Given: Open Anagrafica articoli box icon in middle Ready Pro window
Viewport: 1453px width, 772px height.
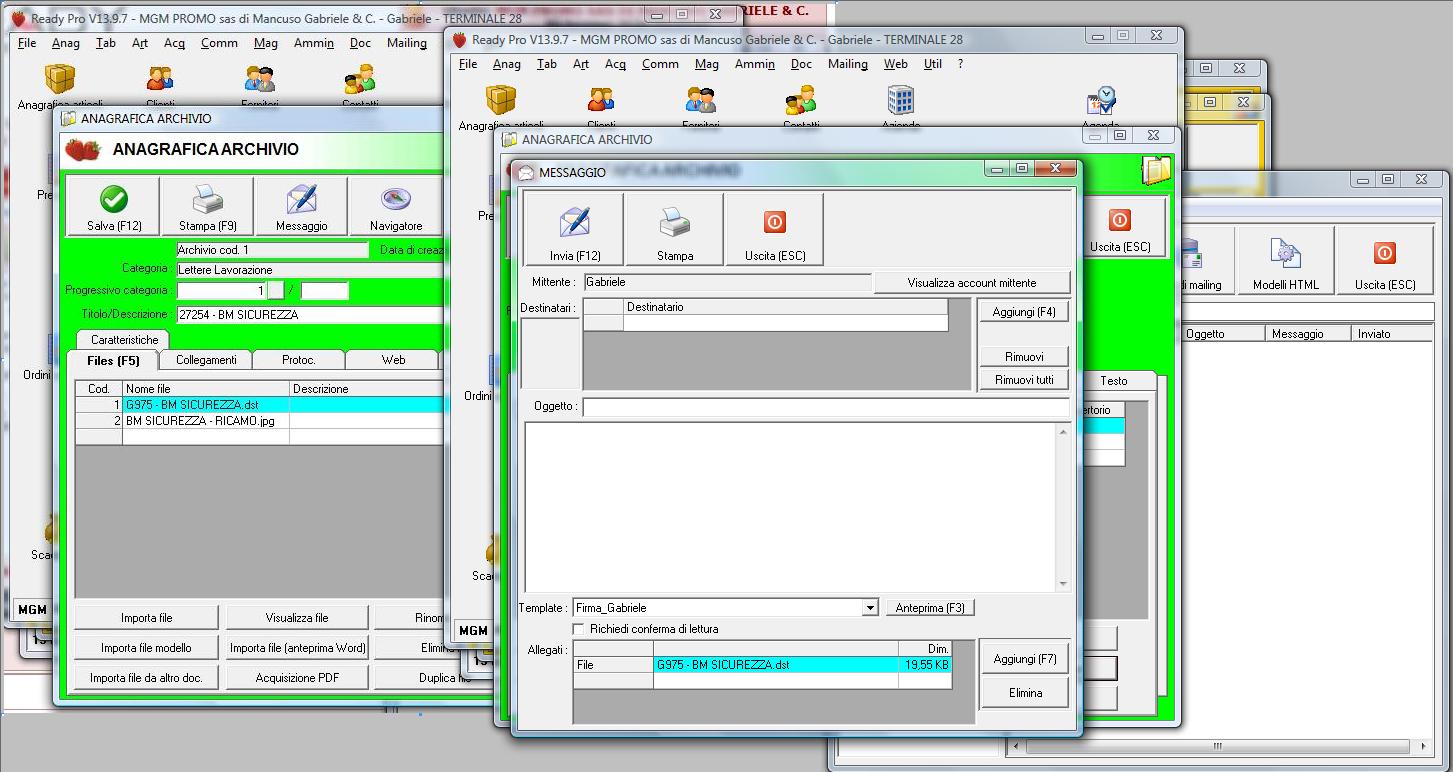Looking at the screenshot, I should (501, 100).
